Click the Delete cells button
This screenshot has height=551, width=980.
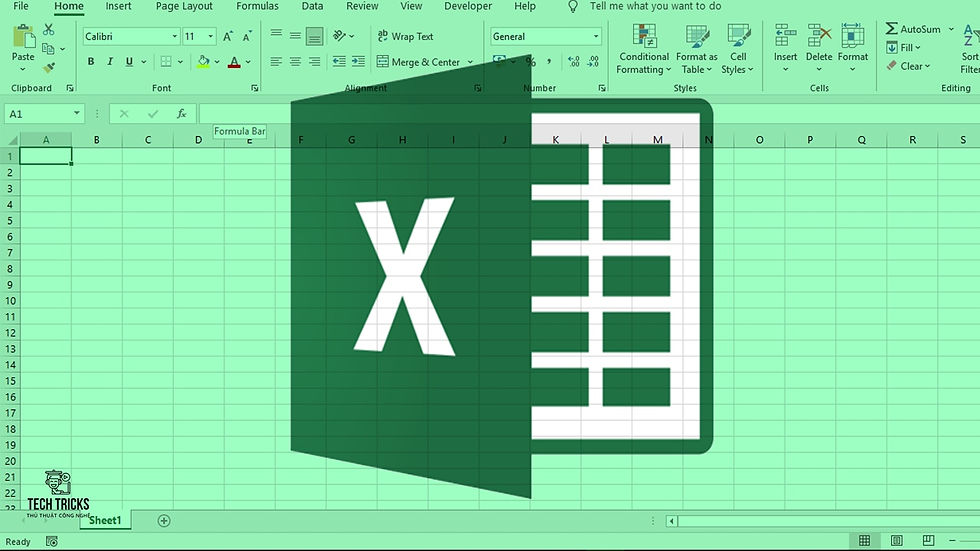pos(819,48)
